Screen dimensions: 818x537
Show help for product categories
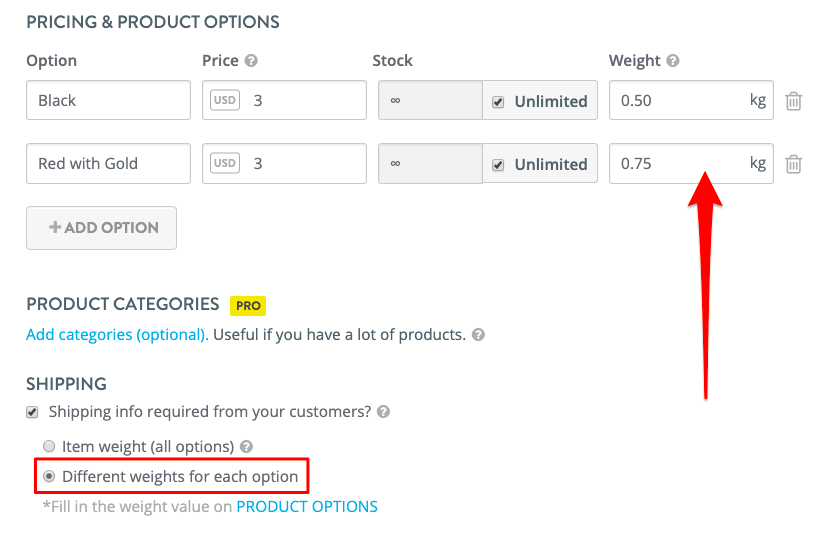pyautogui.click(x=478, y=335)
